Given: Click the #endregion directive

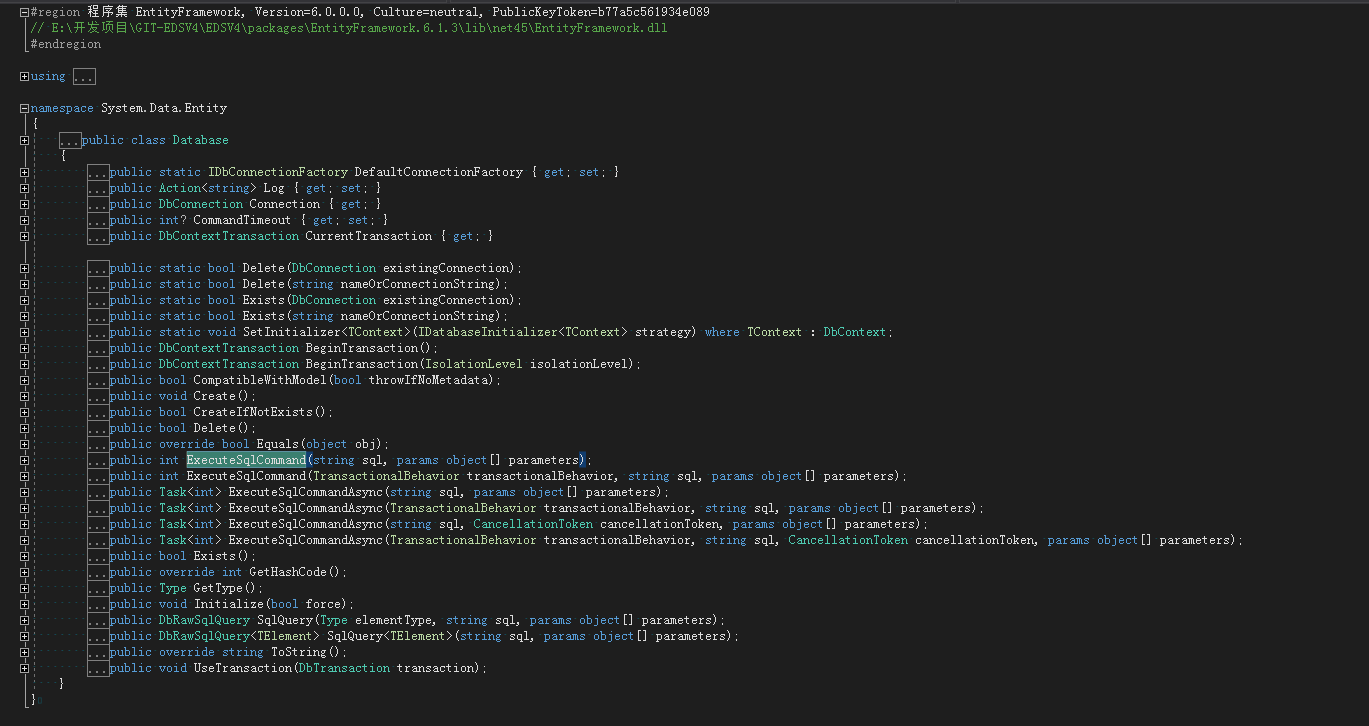Looking at the screenshot, I should click(x=66, y=44).
